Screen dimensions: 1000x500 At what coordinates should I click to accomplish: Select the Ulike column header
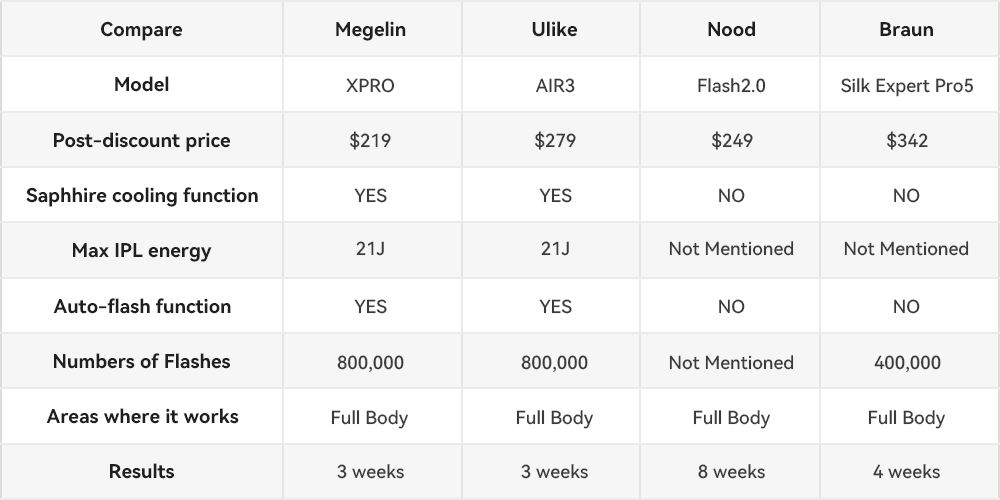[x=554, y=29]
